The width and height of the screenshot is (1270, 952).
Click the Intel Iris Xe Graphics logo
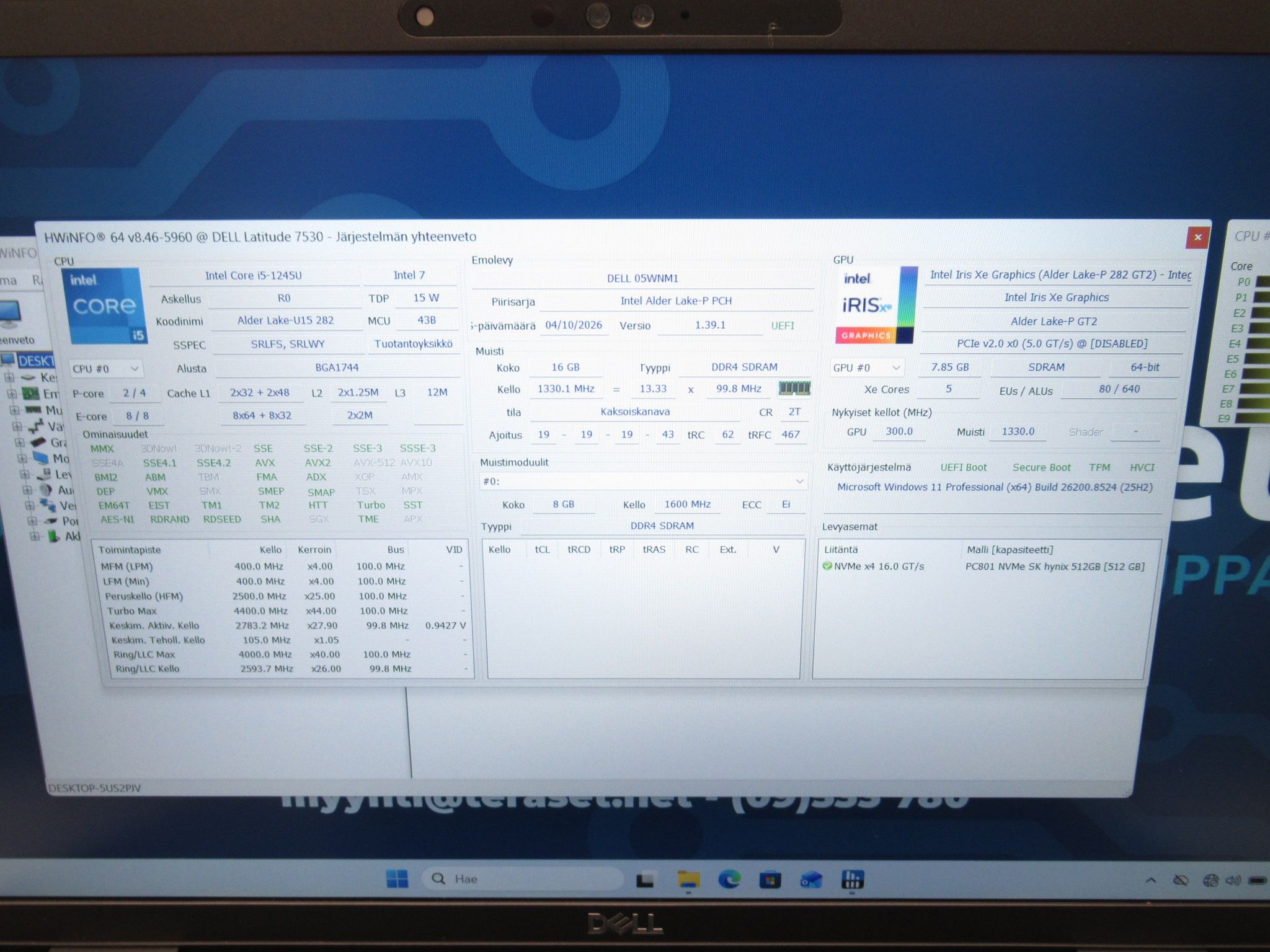tap(876, 305)
